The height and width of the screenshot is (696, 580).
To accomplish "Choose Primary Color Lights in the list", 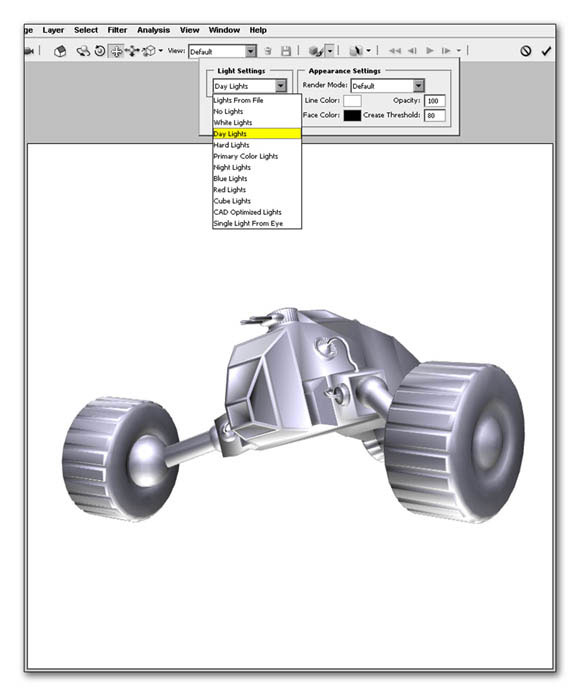I will tap(257, 156).
